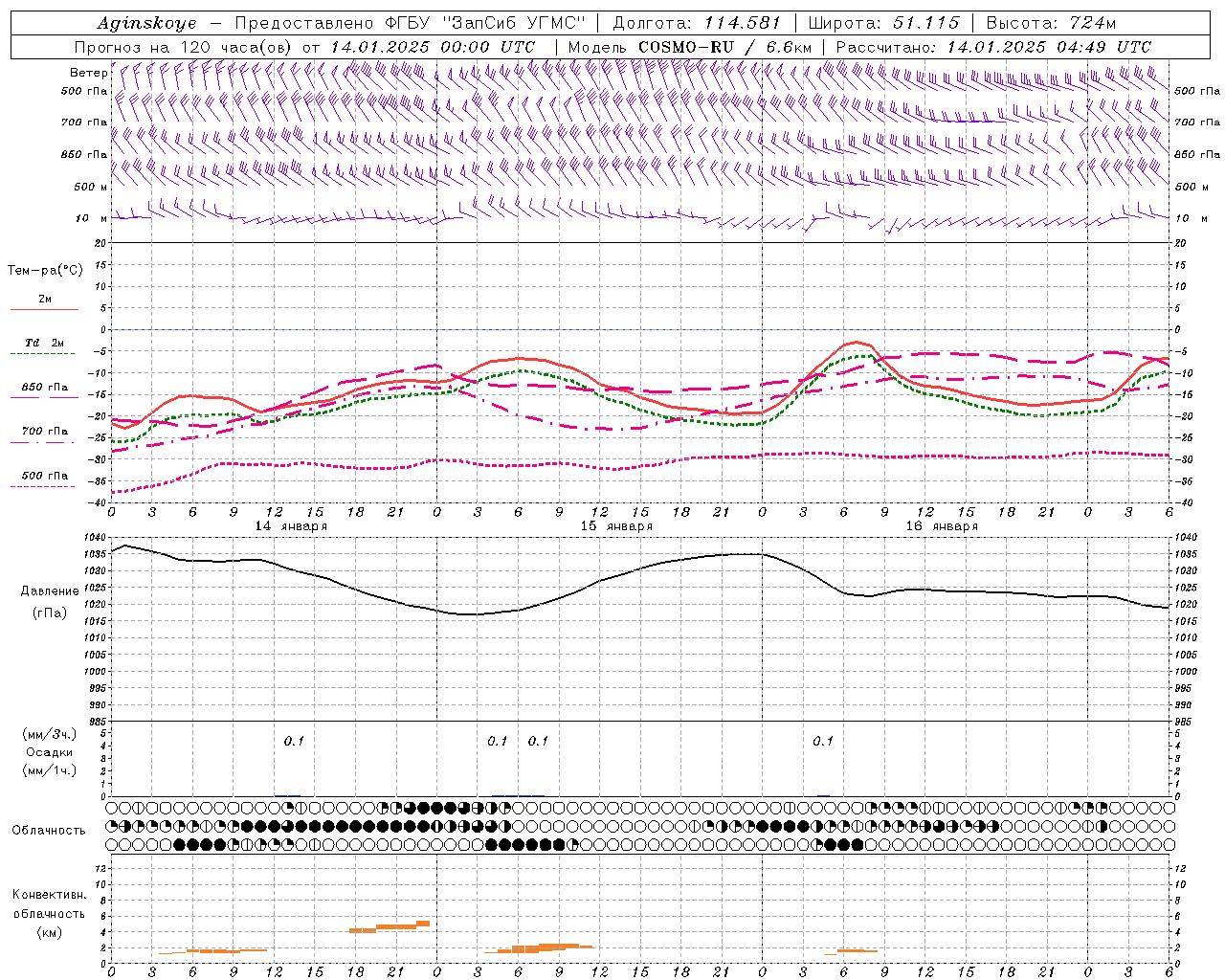Click "1020" on the right pressure axis
This screenshot has width=1225, height=980.
coord(1186,605)
